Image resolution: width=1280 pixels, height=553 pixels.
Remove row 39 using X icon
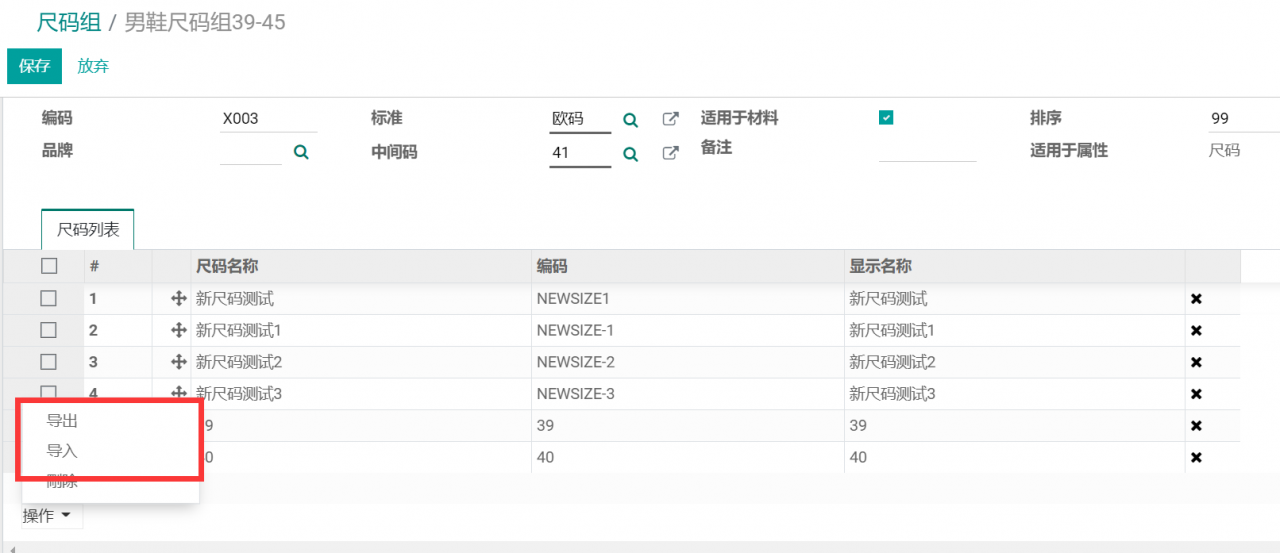(x=1196, y=426)
